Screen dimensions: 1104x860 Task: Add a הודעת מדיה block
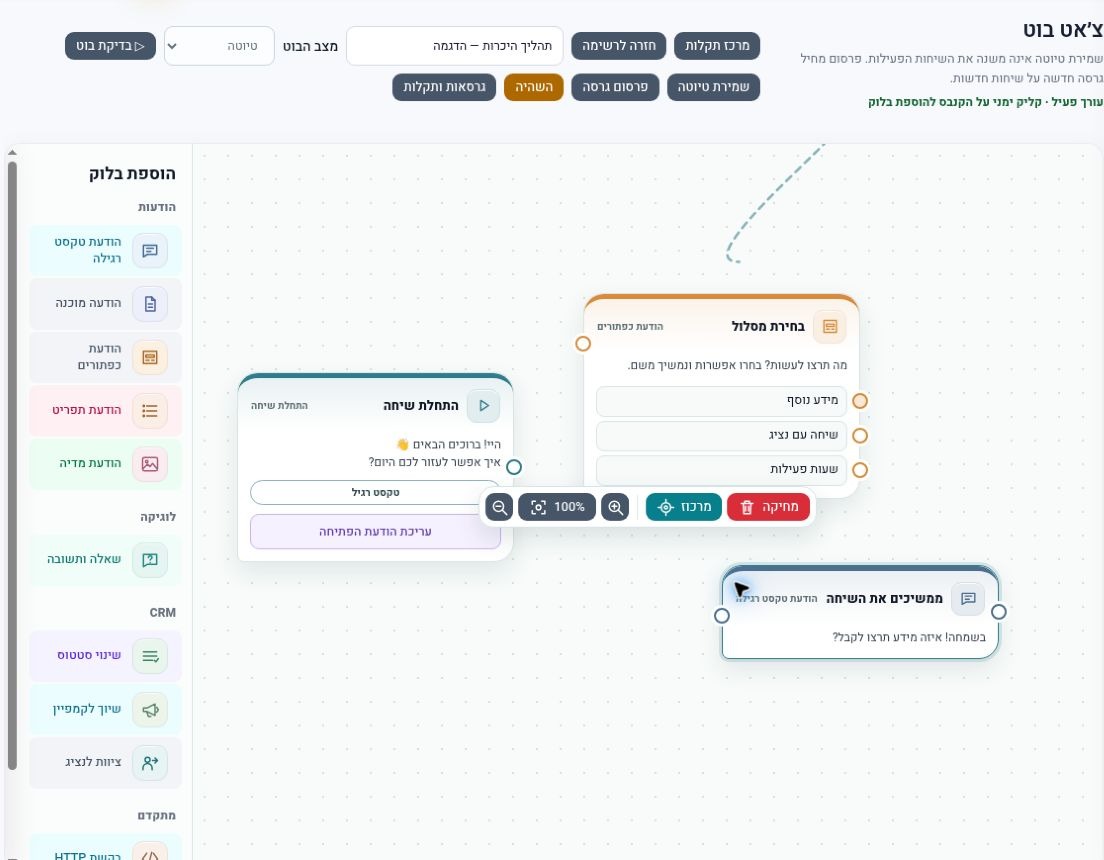point(106,463)
